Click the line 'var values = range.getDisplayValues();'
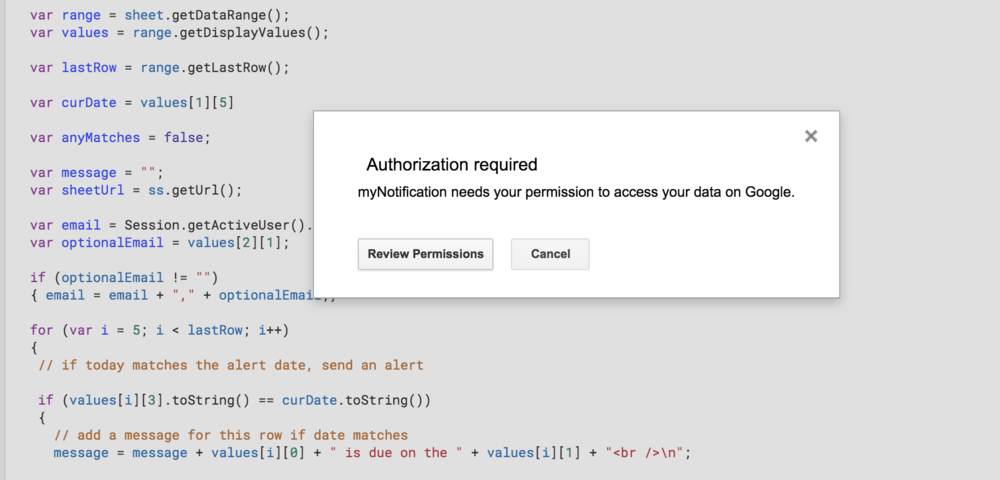This screenshot has height=480, width=1000. click(x=179, y=33)
